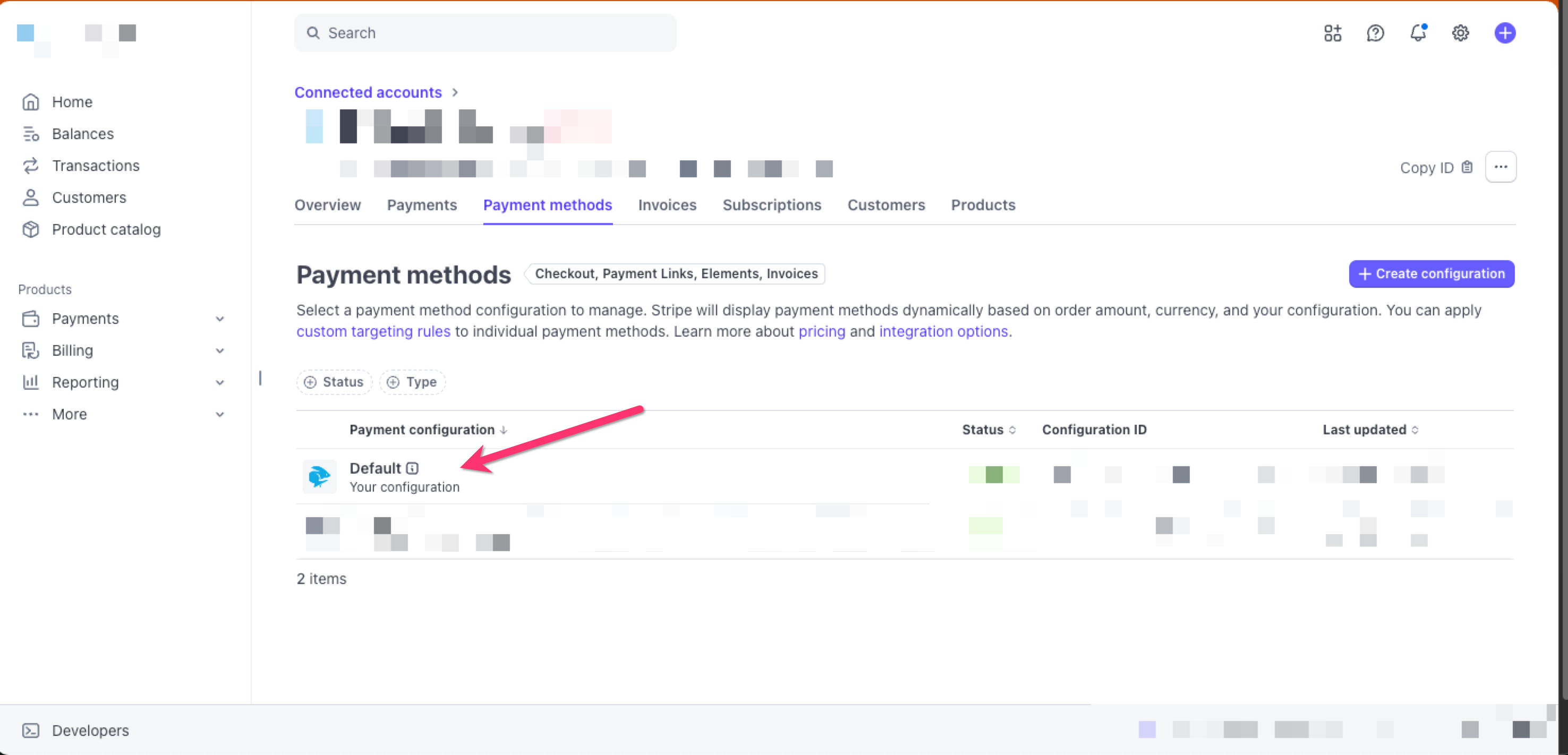Open the three-dot overflow menu button
The width and height of the screenshot is (1568, 755).
coord(1501,167)
